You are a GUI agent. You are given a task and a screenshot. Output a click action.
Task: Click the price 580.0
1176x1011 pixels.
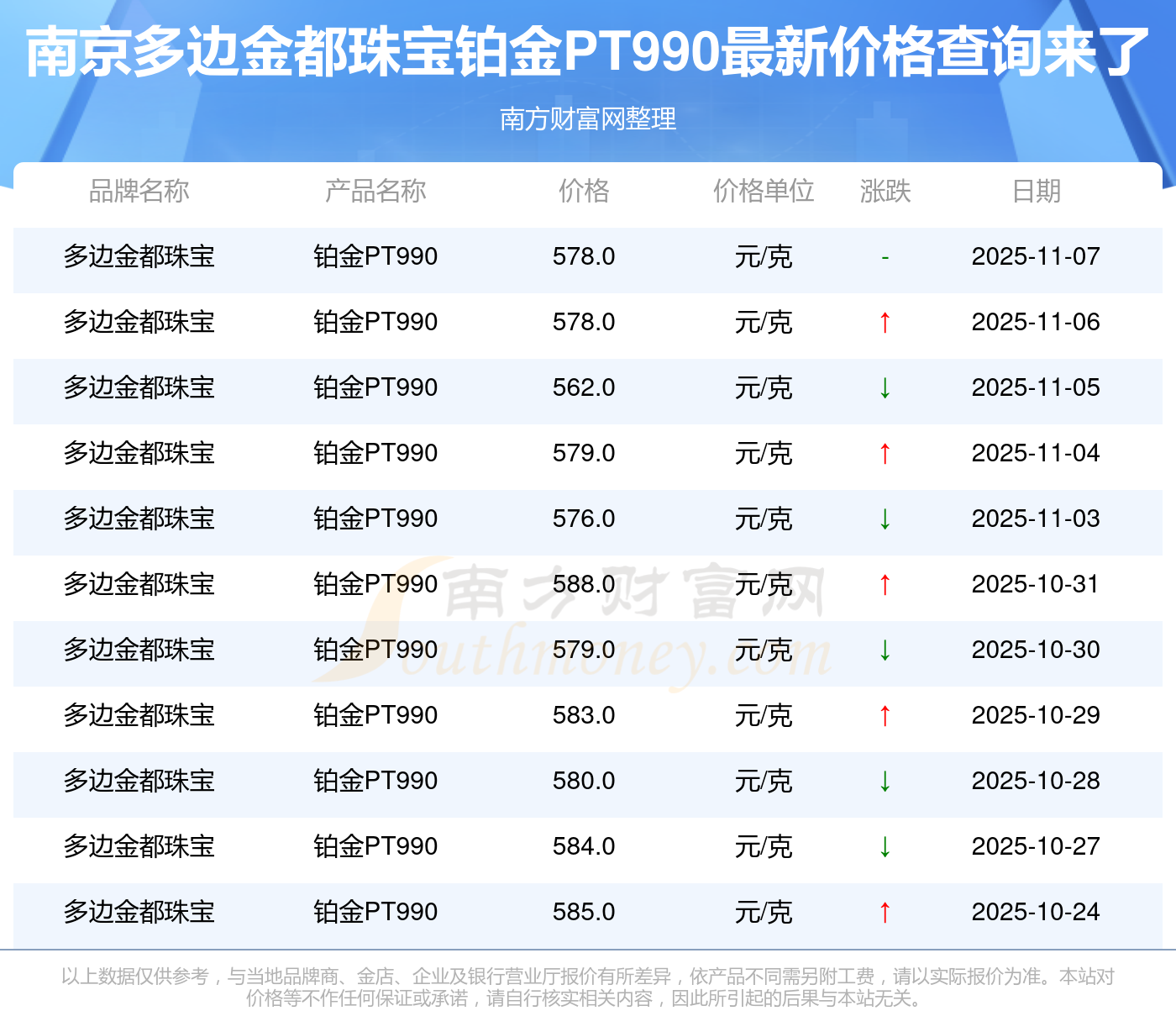point(584,781)
